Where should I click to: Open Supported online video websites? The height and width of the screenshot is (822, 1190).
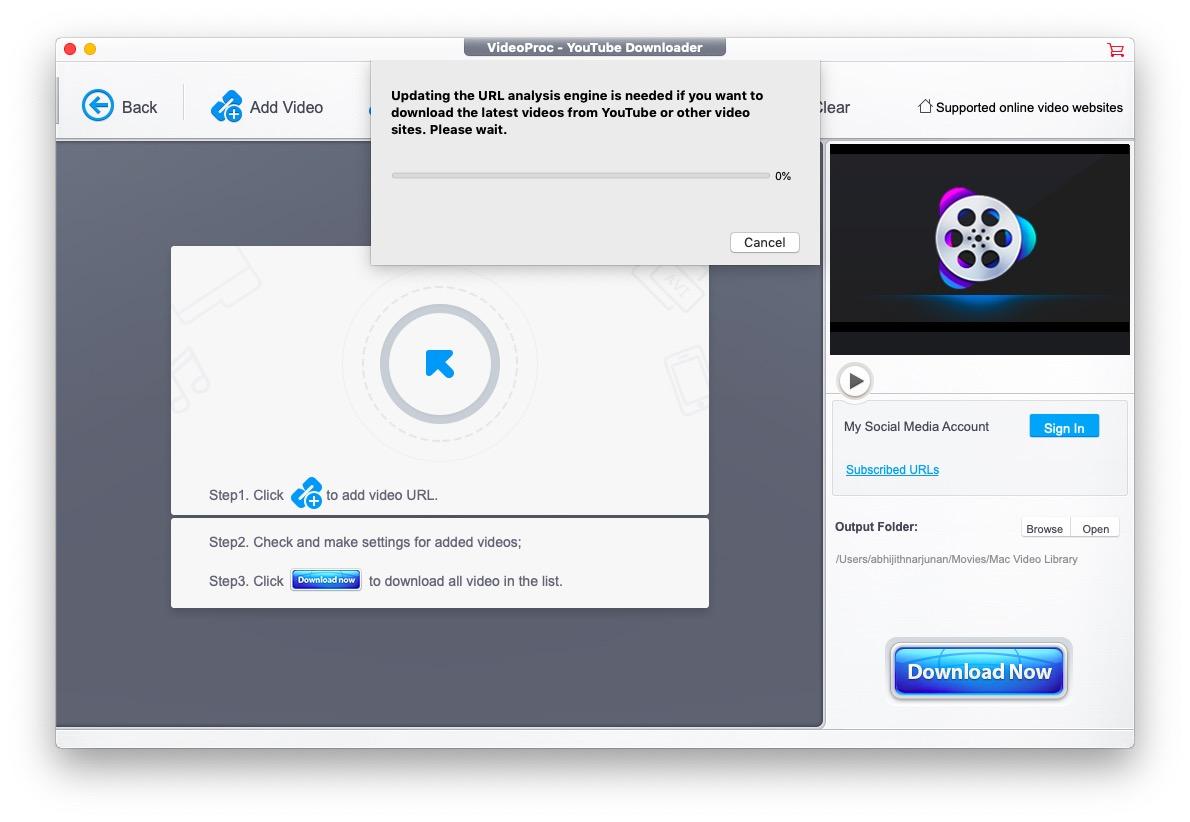(x=1029, y=108)
